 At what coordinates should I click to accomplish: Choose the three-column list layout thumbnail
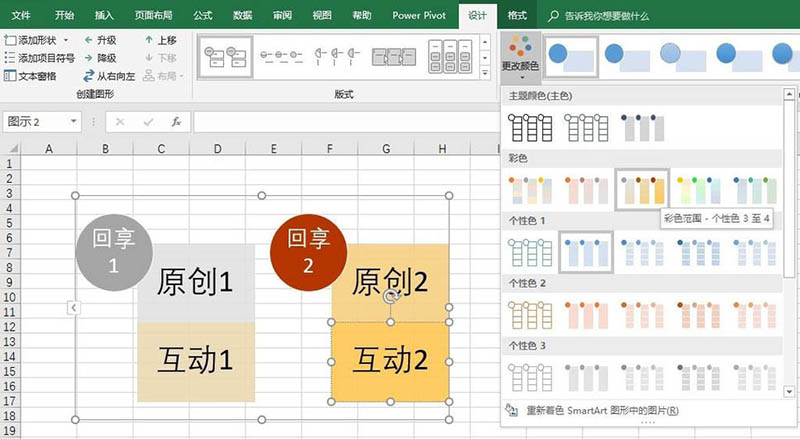pyautogui.click(x=450, y=57)
